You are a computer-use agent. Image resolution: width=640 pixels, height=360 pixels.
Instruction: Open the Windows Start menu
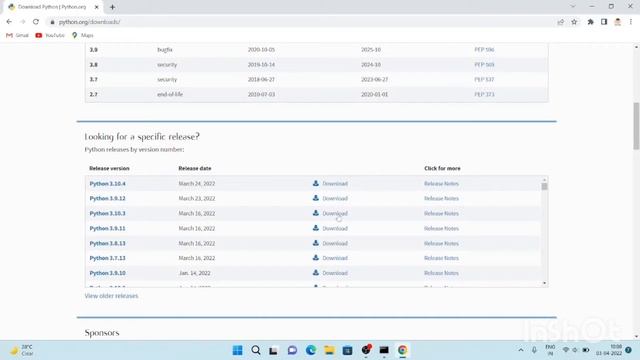[238, 350]
